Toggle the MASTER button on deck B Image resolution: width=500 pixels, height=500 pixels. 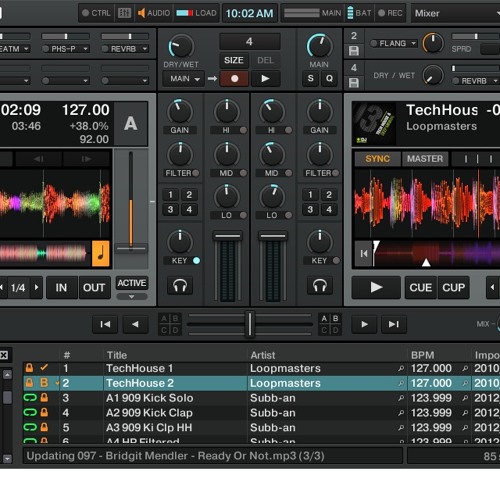point(425,159)
